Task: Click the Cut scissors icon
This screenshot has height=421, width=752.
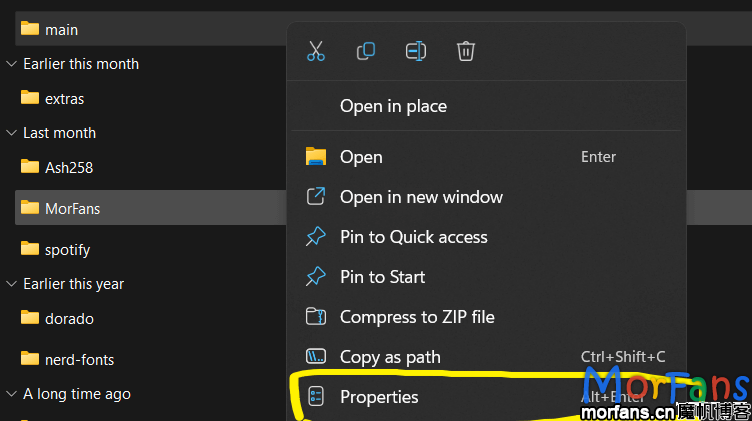Action: point(316,51)
